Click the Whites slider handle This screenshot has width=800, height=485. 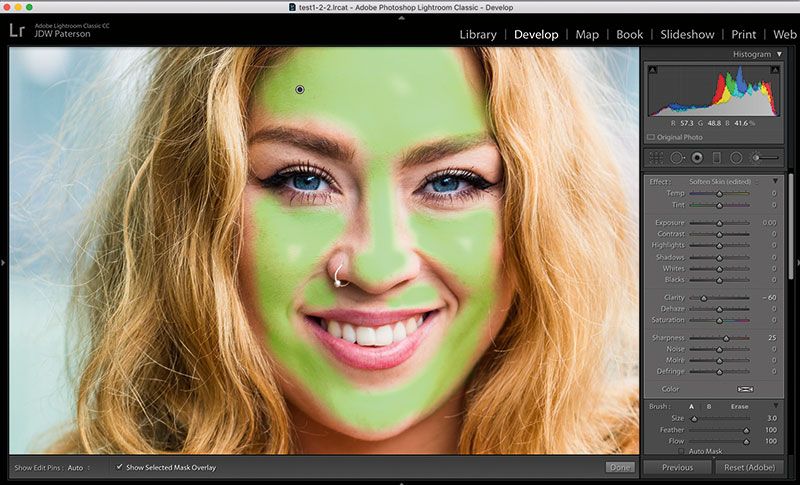coord(719,269)
